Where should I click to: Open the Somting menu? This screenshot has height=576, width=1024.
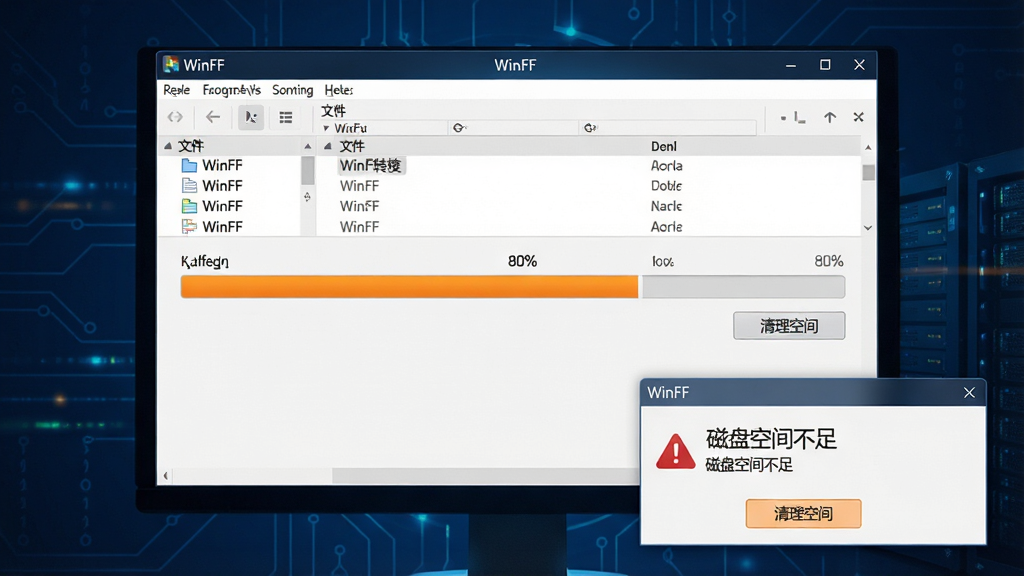tap(293, 90)
